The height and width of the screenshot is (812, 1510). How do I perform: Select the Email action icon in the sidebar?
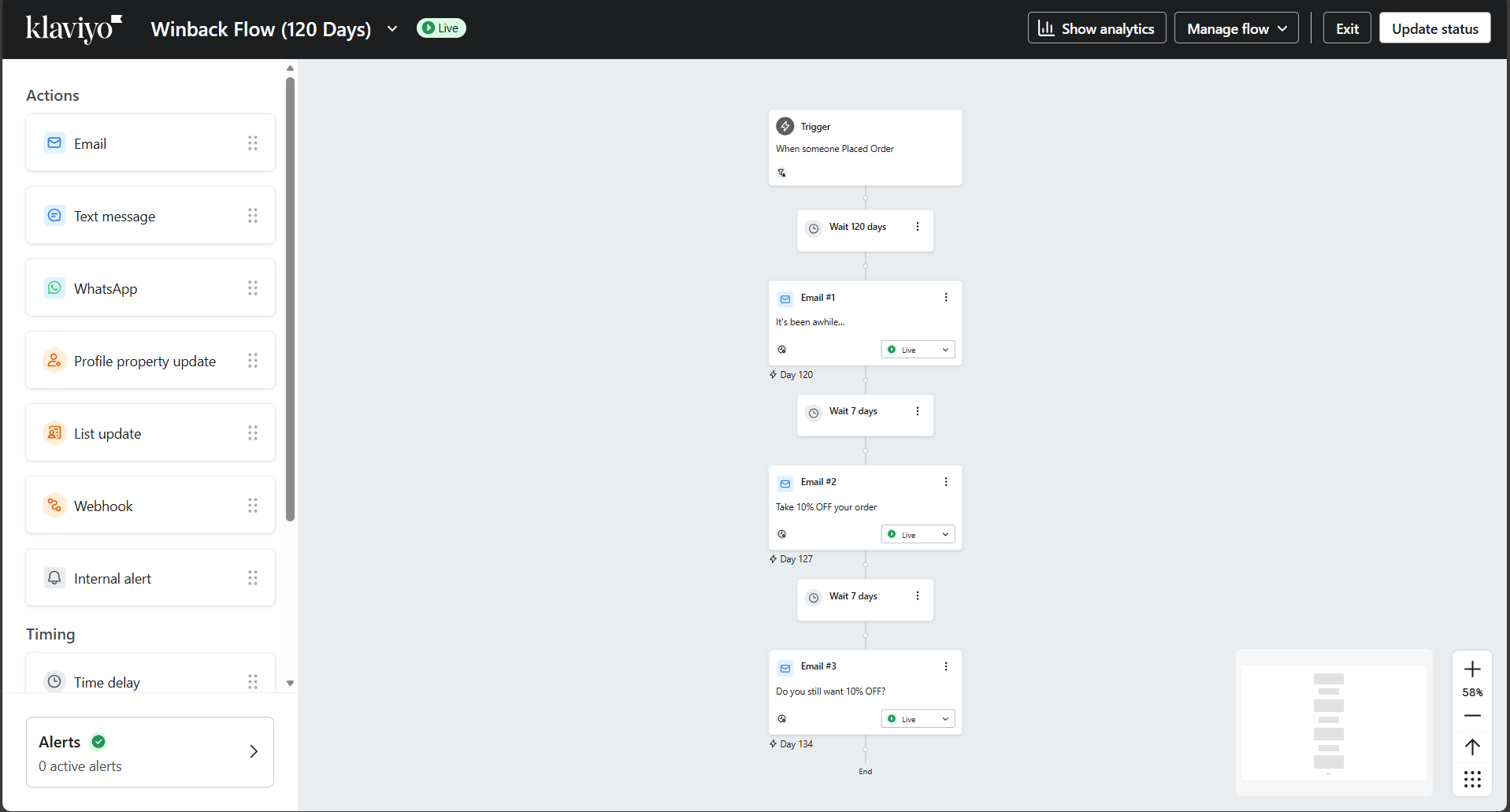point(54,143)
